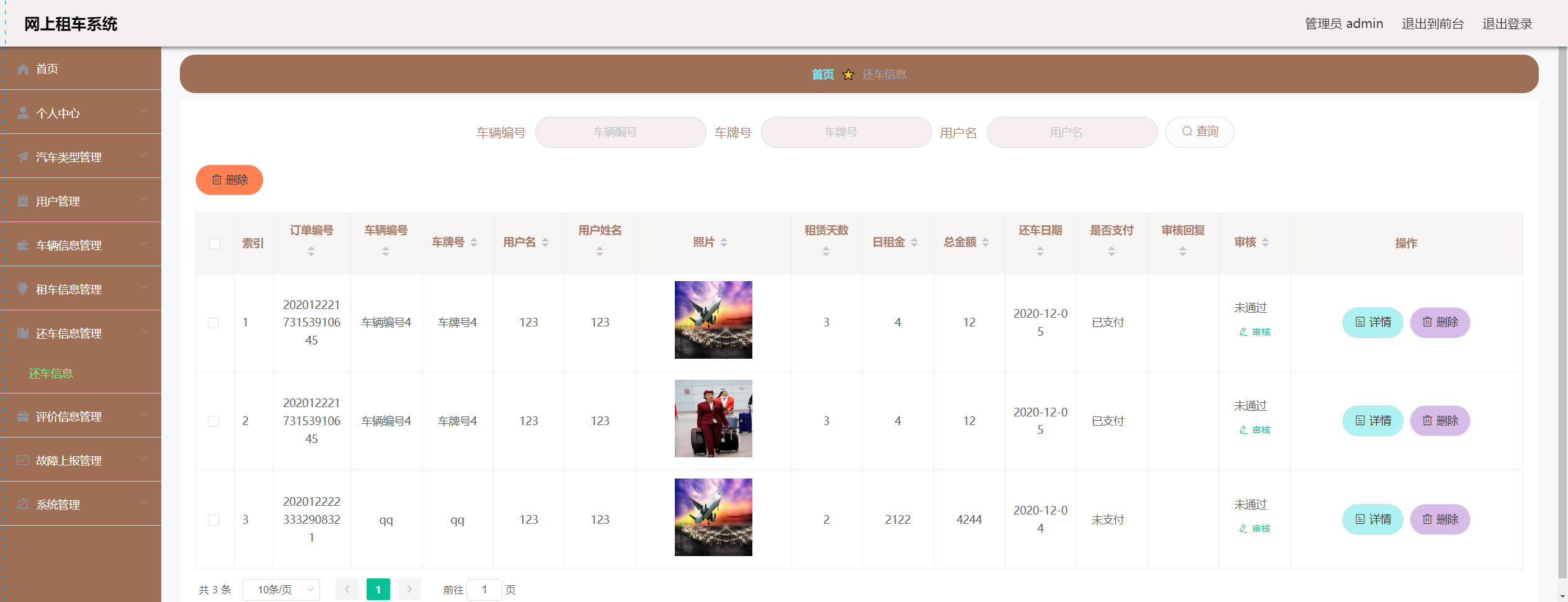Click 退出登录 in top bar
Viewport: 1568px width, 602px height.
coord(1507,24)
